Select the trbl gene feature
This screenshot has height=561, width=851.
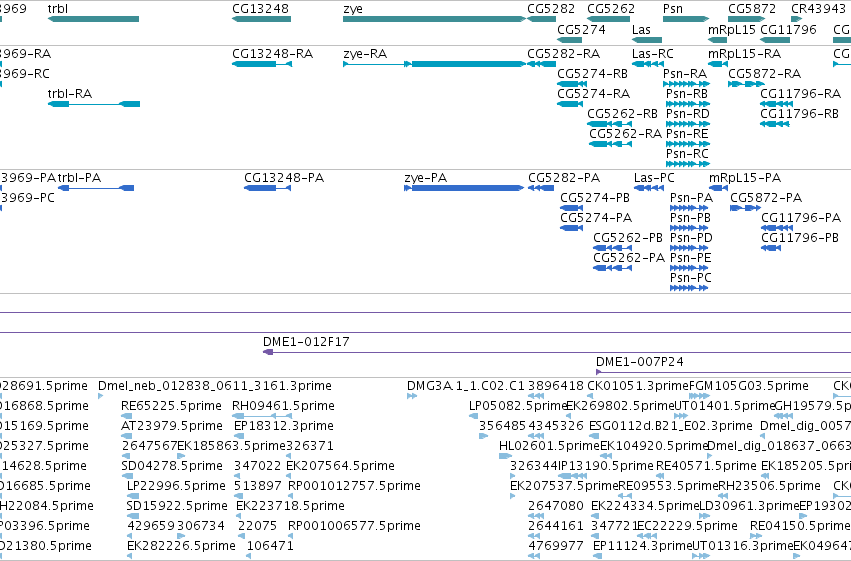pyautogui.click(x=93, y=19)
